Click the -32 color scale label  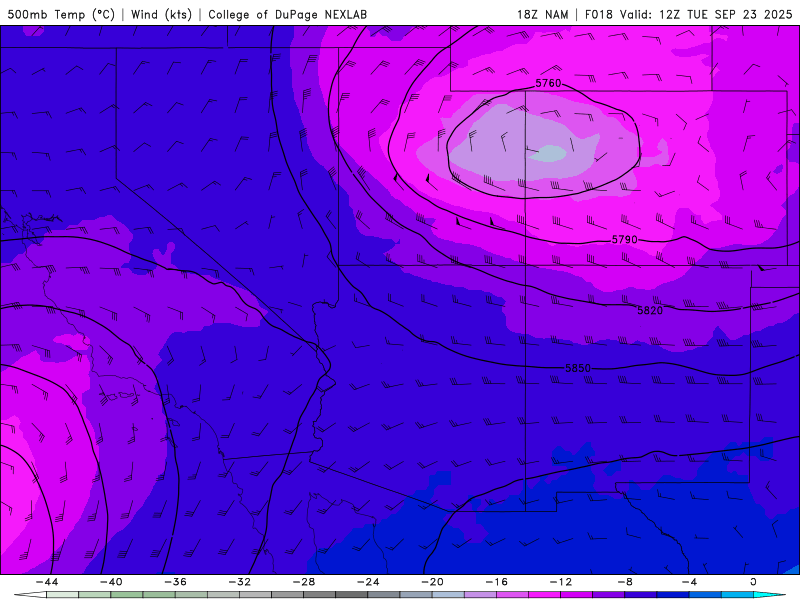point(240,582)
